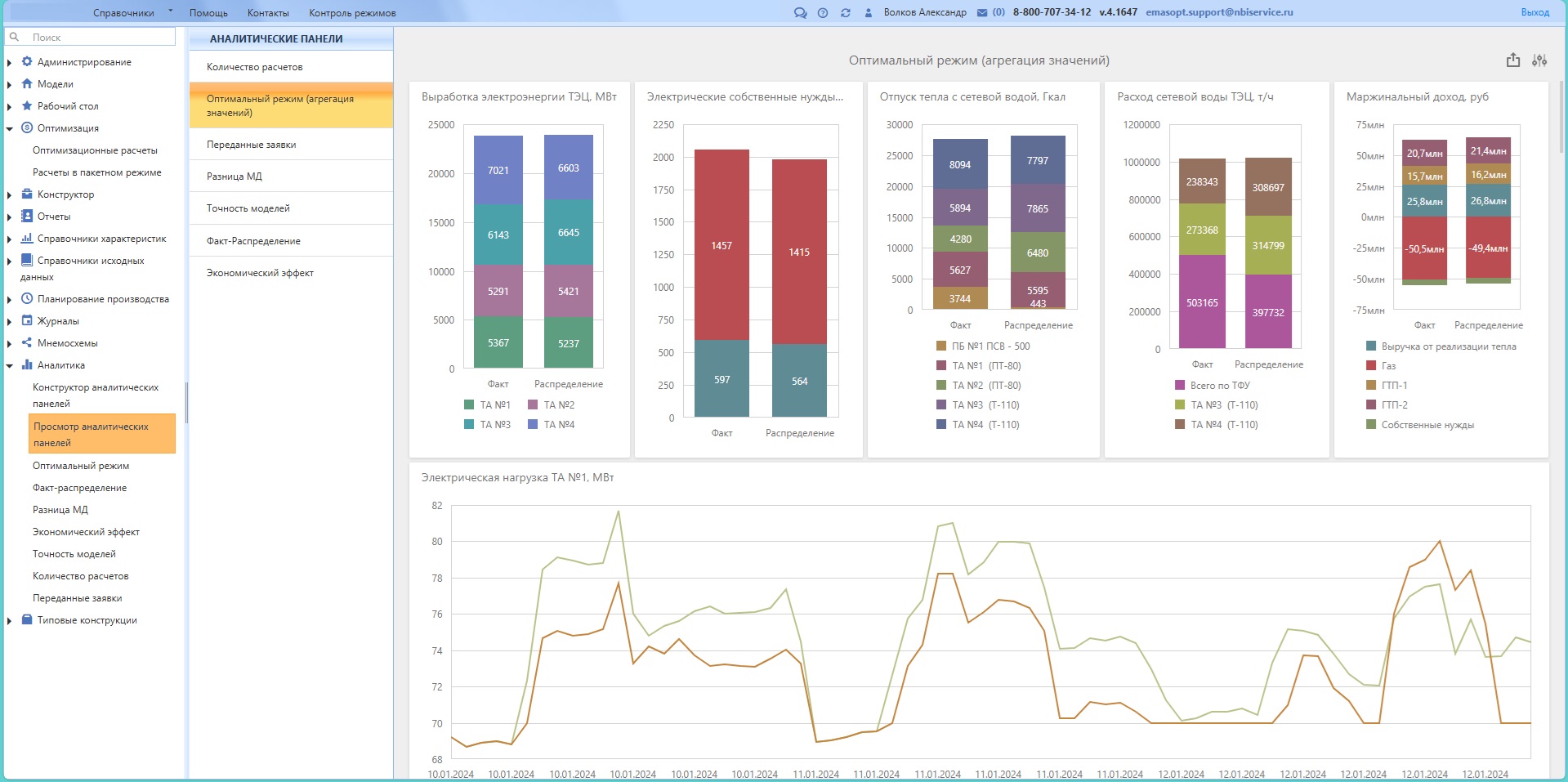Click the Выход logout link
Viewport: 1568px width, 782px height.
(x=1534, y=12)
